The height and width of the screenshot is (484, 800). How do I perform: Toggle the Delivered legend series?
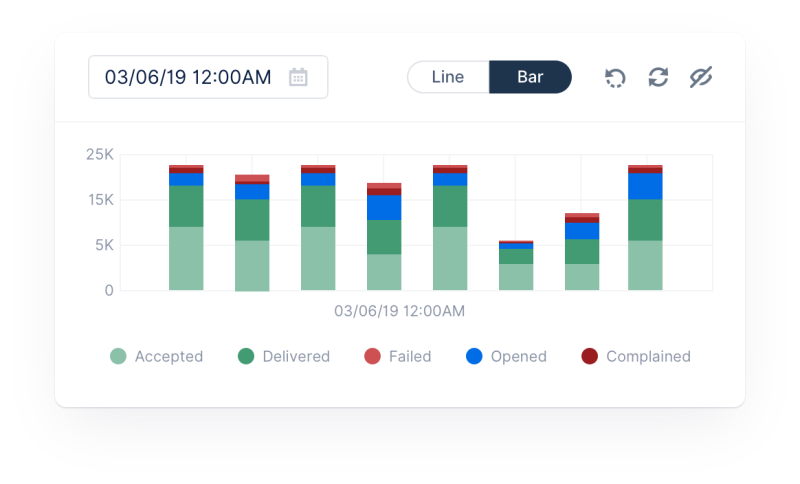point(246,356)
